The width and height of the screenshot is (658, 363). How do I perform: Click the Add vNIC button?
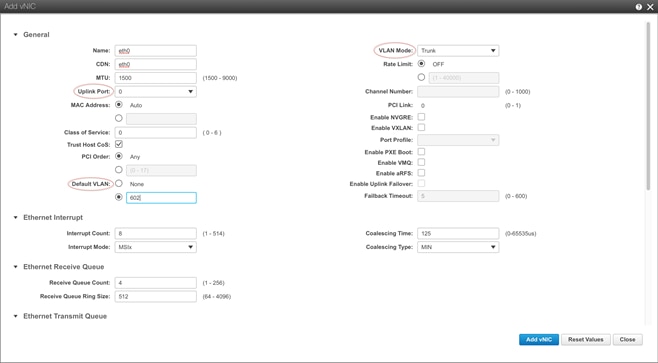539,339
